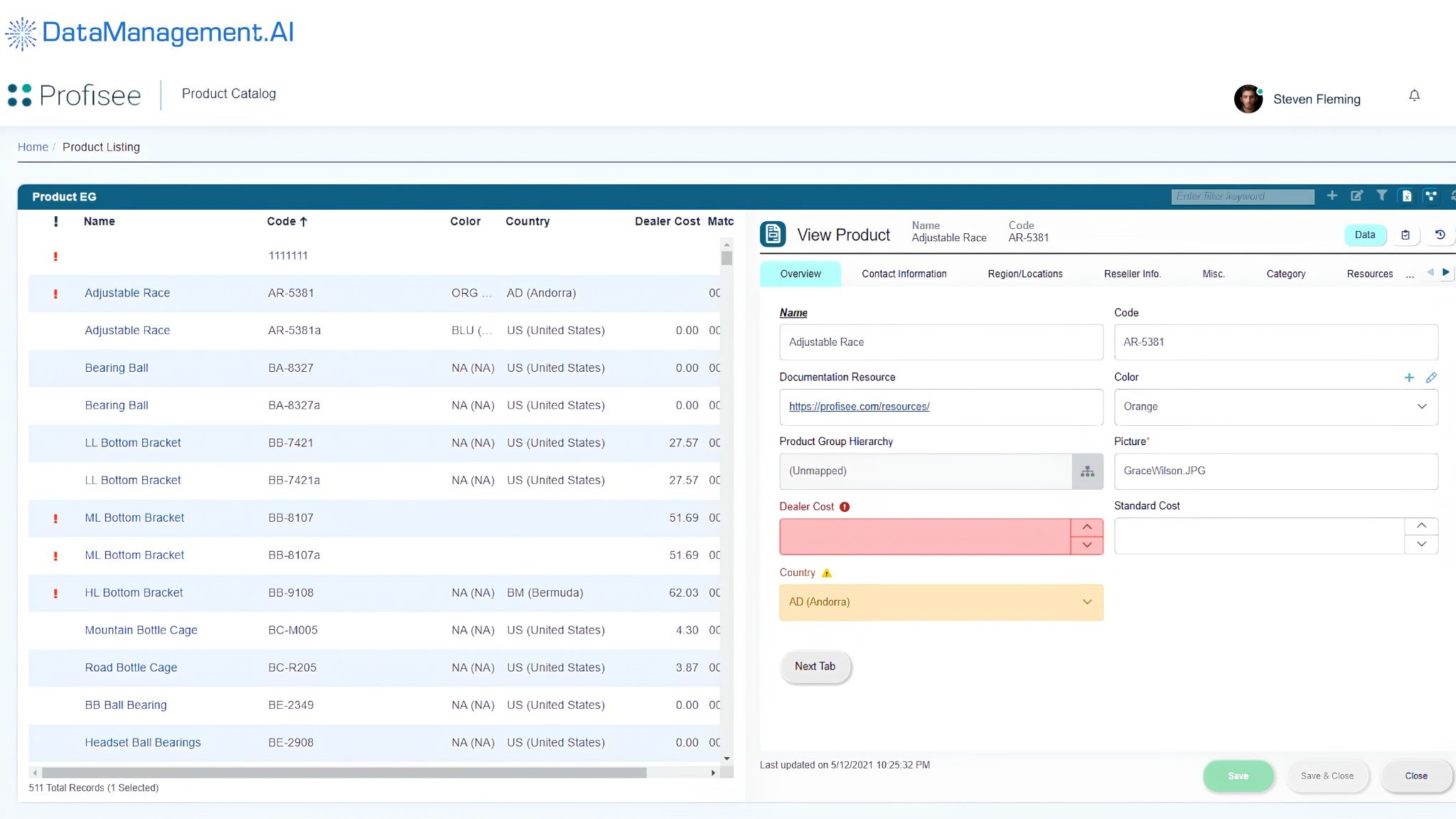
Task: Click Steven Fleming's profile avatar
Action: click(x=1248, y=99)
